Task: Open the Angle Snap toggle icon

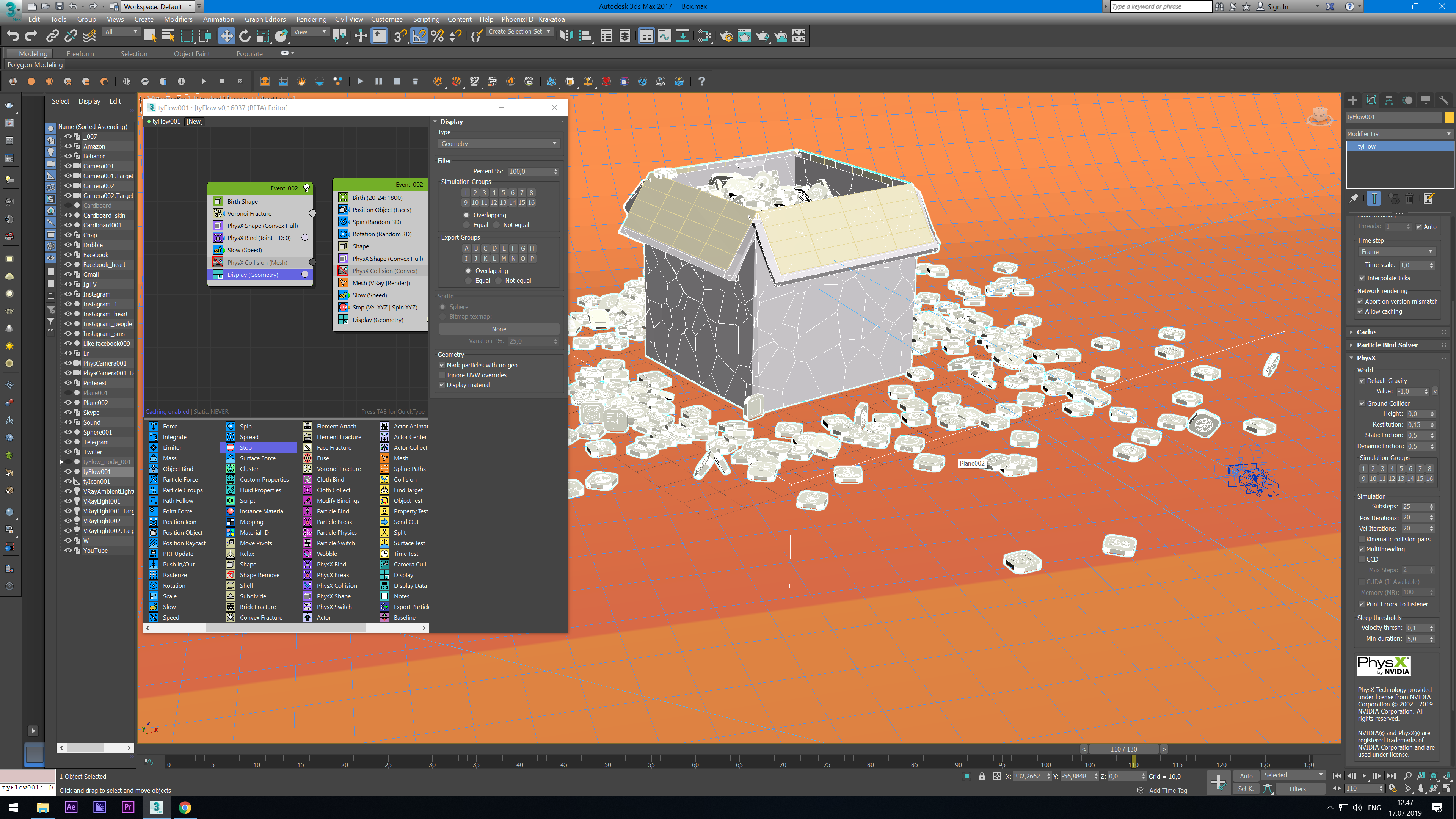Action: pos(419,36)
